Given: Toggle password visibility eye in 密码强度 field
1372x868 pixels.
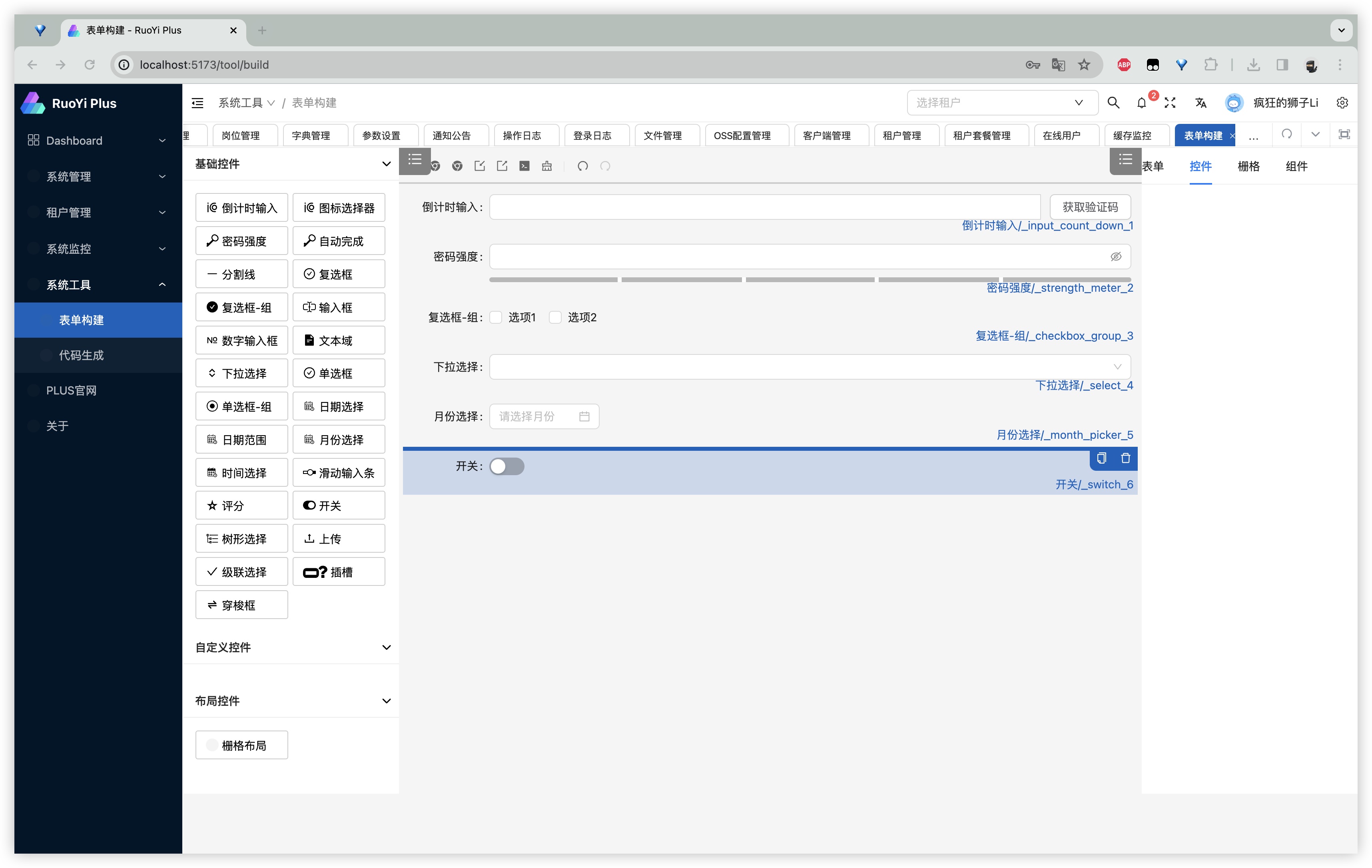Looking at the screenshot, I should (1116, 256).
